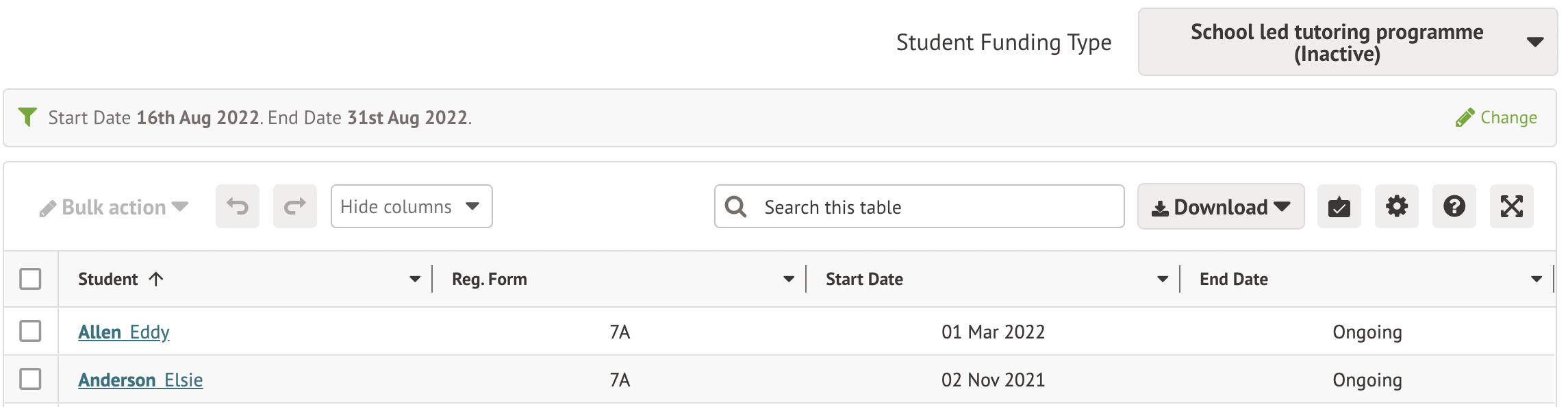Image resolution: width=1568 pixels, height=407 pixels.
Task: Click the magnifying glass search icon
Action: coord(735,207)
